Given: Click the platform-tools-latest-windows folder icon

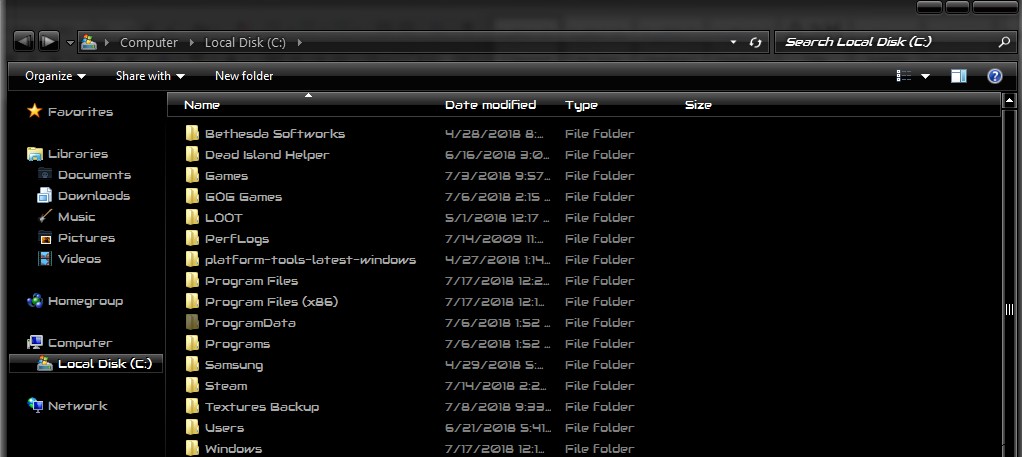Looking at the screenshot, I should [x=192, y=259].
